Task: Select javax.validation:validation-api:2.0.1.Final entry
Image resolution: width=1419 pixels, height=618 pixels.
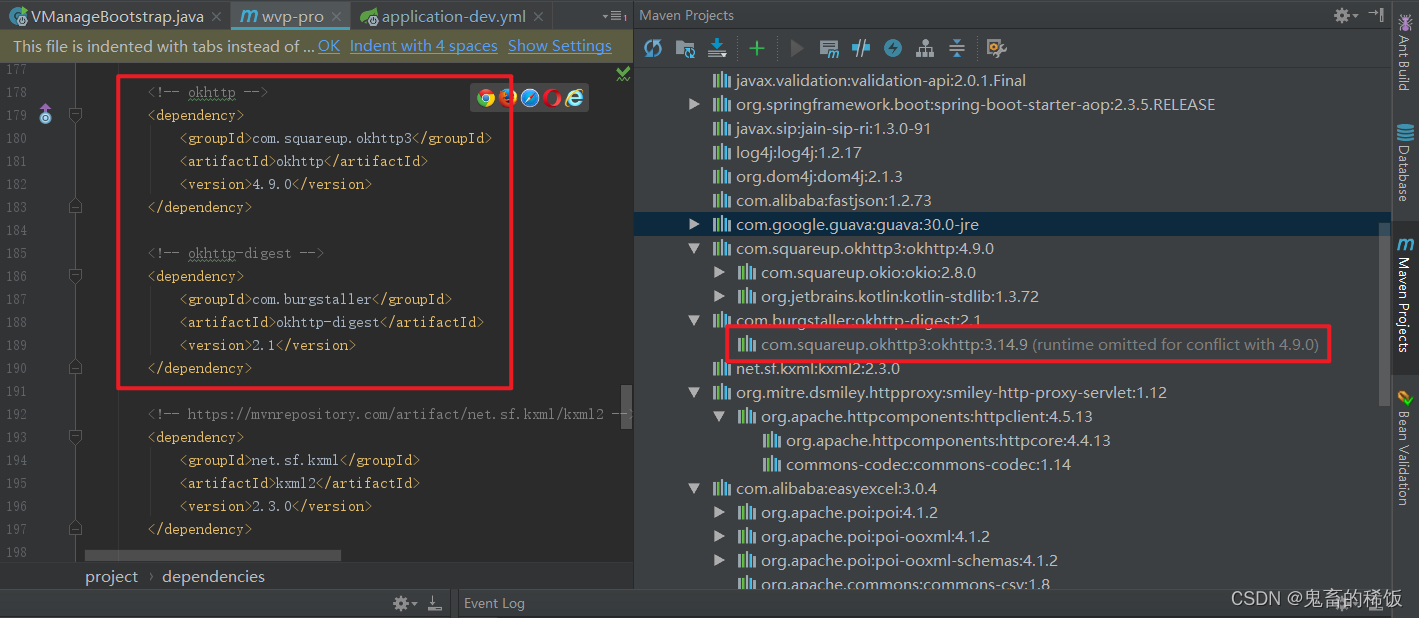Action: (x=870, y=81)
